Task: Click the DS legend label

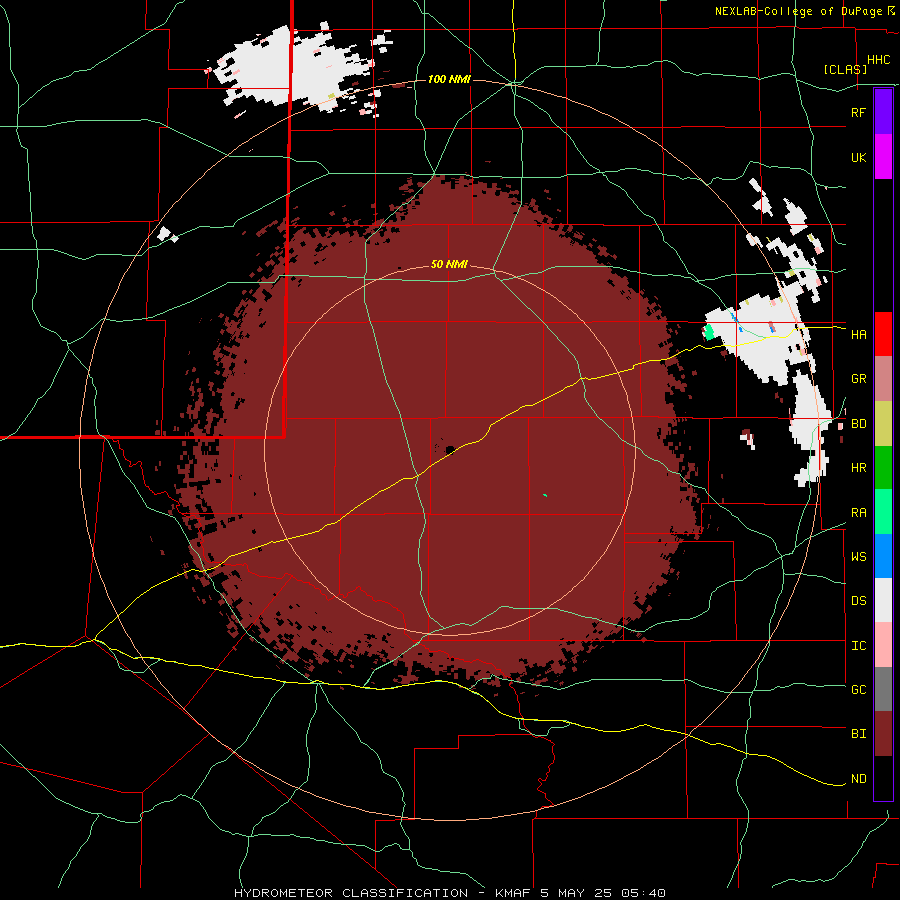Action: [x=859, y=601]
